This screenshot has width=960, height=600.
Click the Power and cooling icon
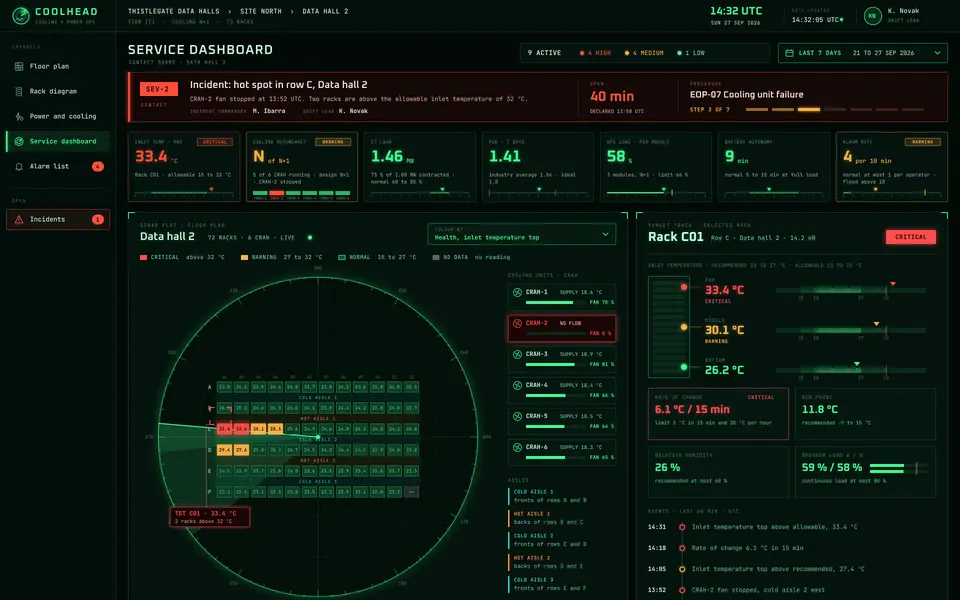(19, 116)
